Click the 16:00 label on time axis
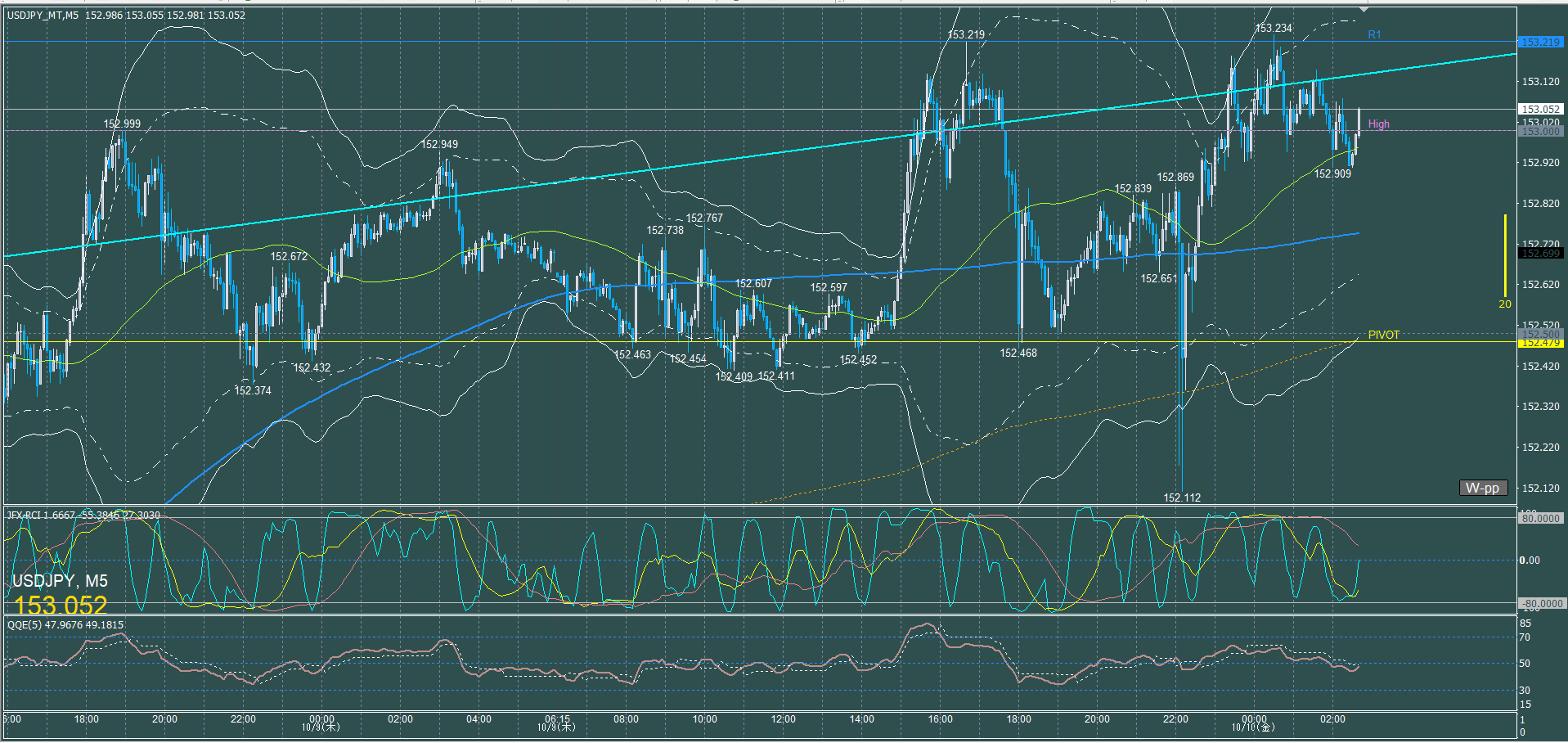The width and height of the screenshot is (1568, 743). click(x=940, y=719)
